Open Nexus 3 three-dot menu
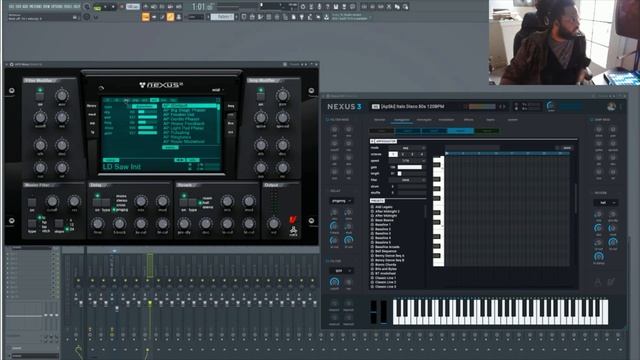Image resolution: width=640 pixels, height=360 pixels. tap(621, 107)
